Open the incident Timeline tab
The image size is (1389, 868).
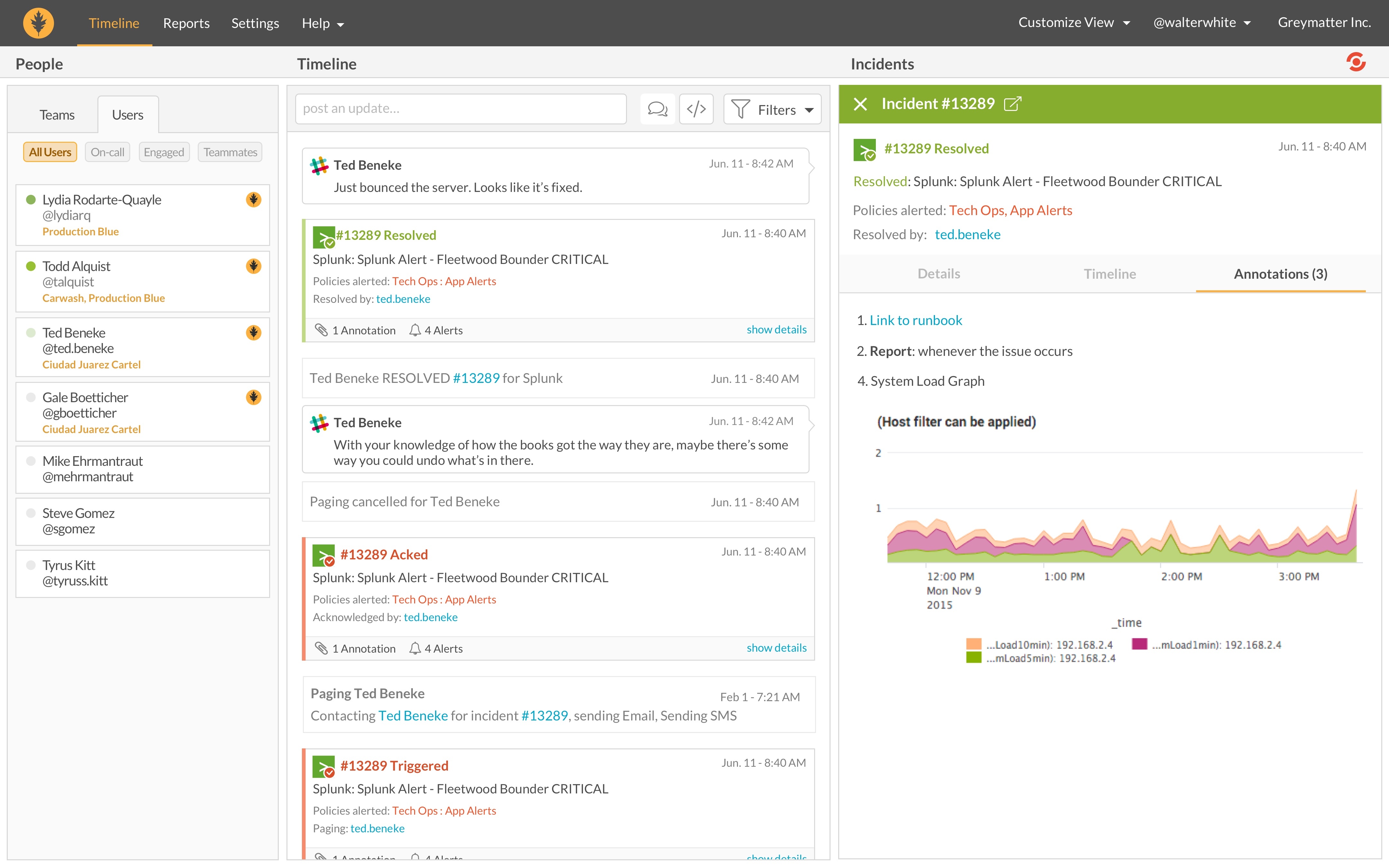(1110, 274)
